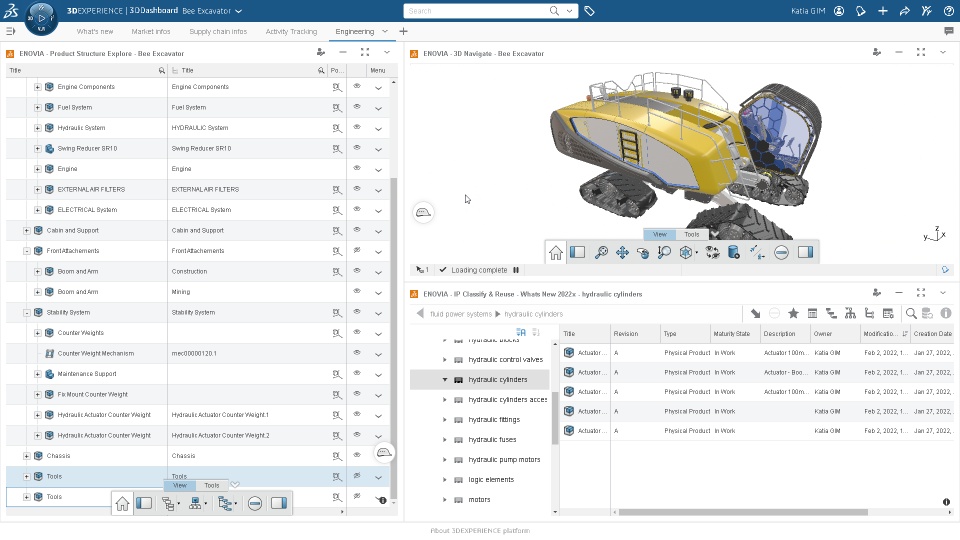Click into the top Search field
The height and width of the screenshot is (540, 960).
[x=478, y=11]
